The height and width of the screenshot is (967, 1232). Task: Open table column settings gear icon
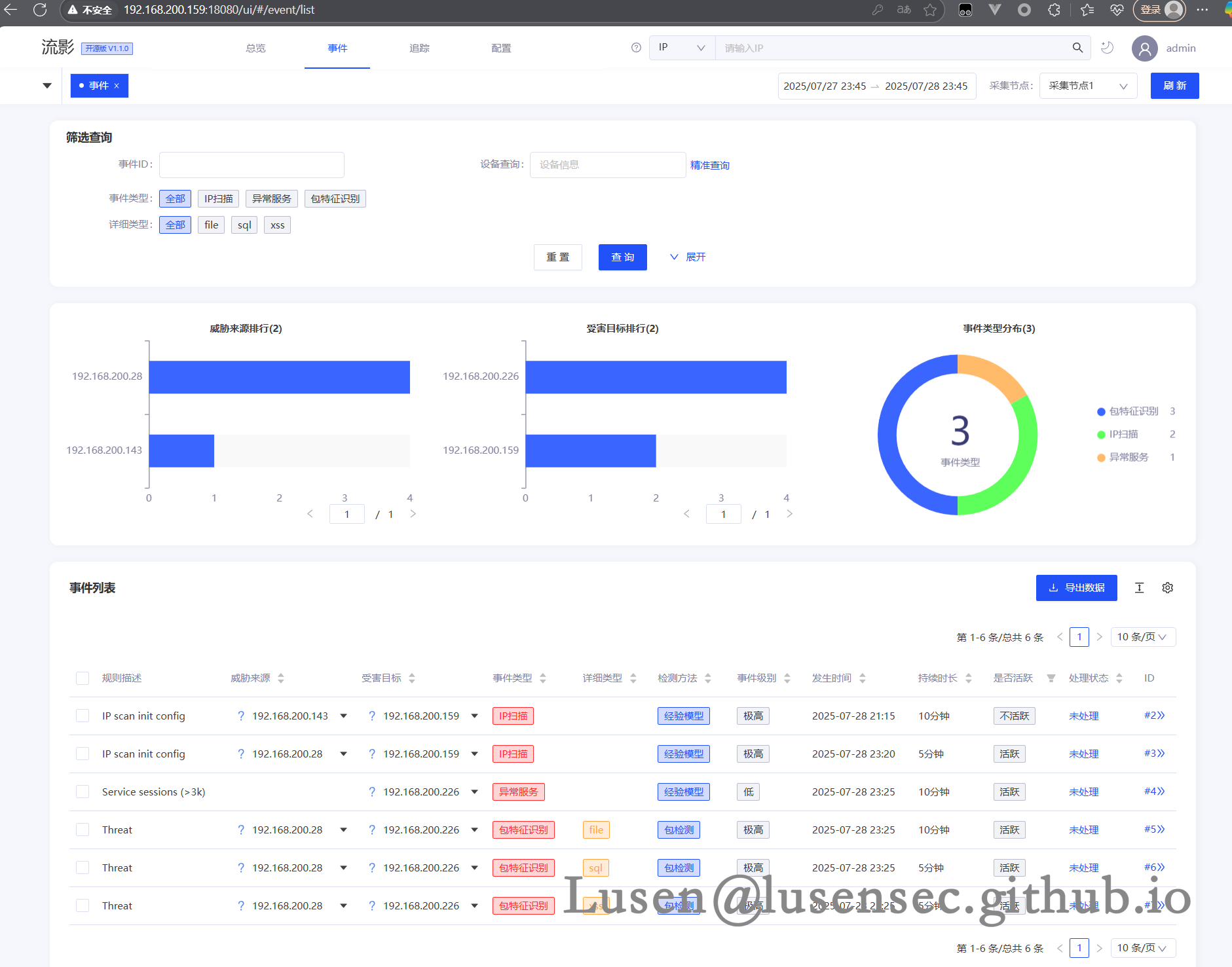(1167, 588)
